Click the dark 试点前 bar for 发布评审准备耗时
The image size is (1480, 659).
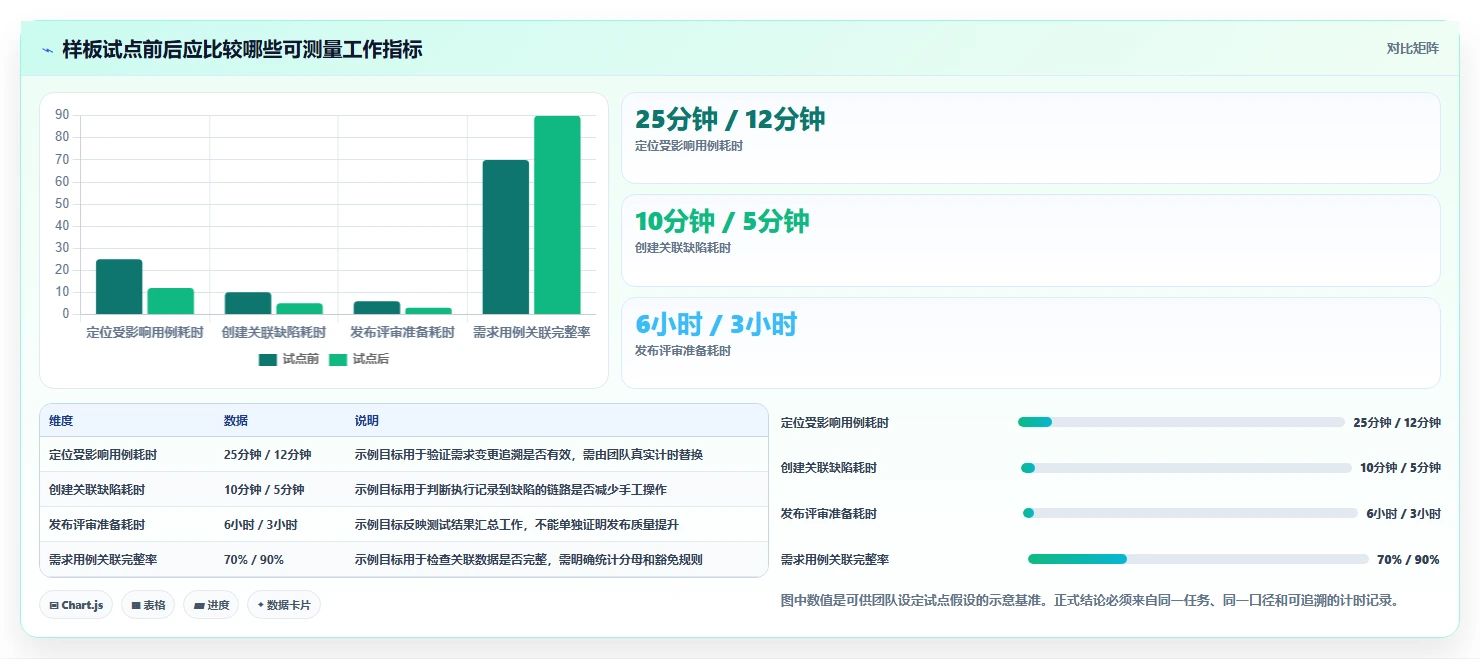tap(377, 308)
